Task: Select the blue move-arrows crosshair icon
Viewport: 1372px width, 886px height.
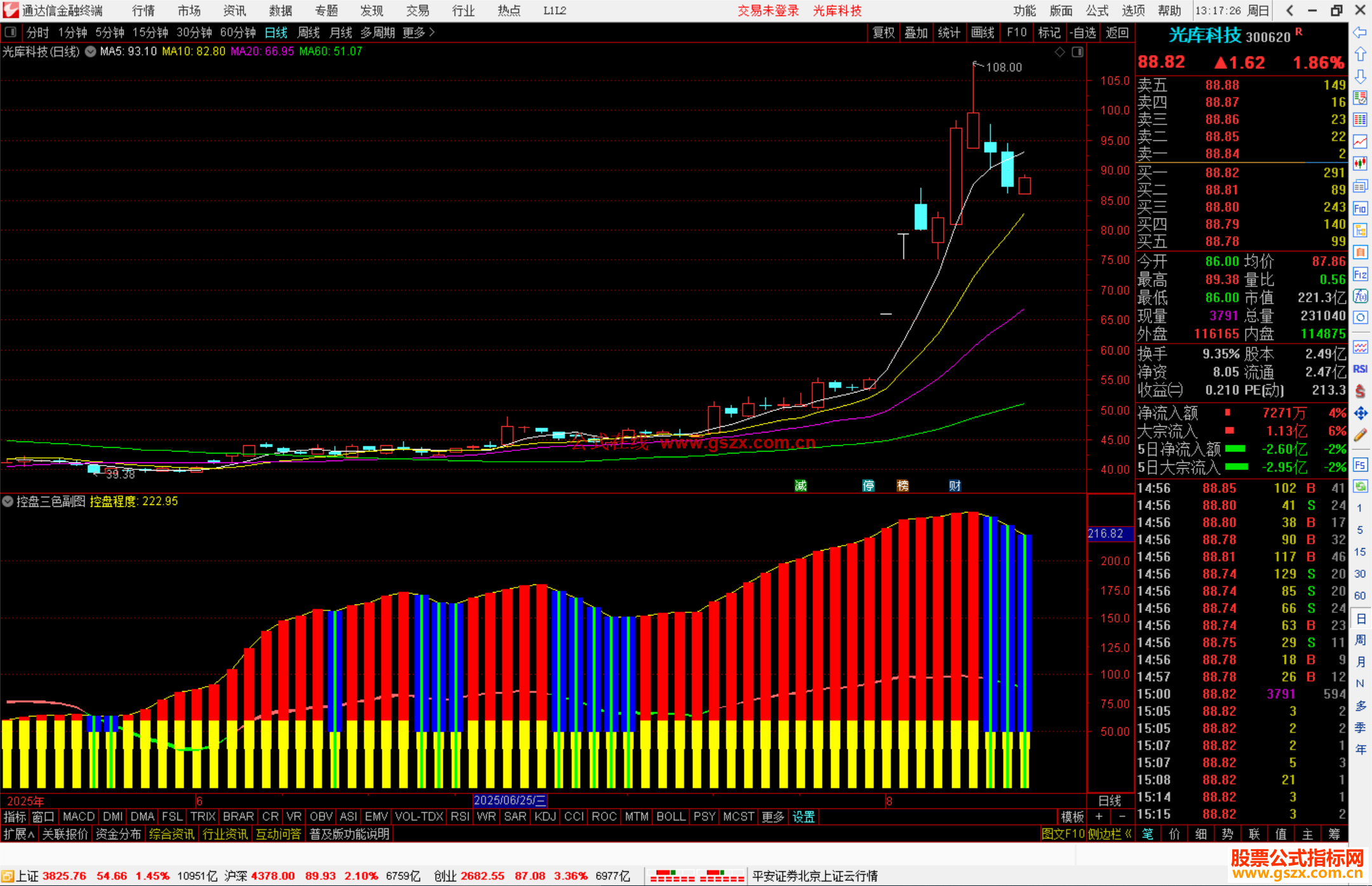Action: coord(1360,413)
